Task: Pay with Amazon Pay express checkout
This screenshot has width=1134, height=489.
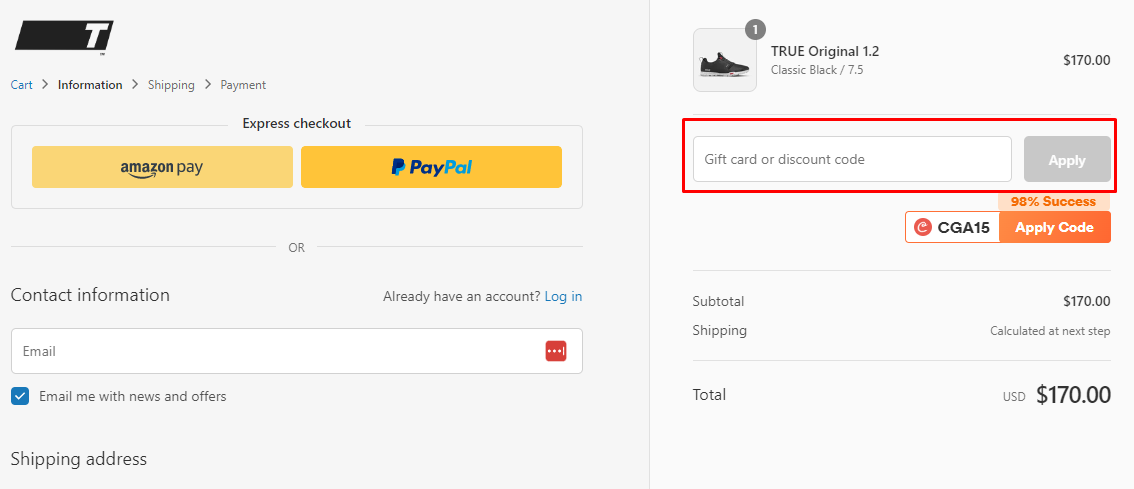Action: click(162, 167)
